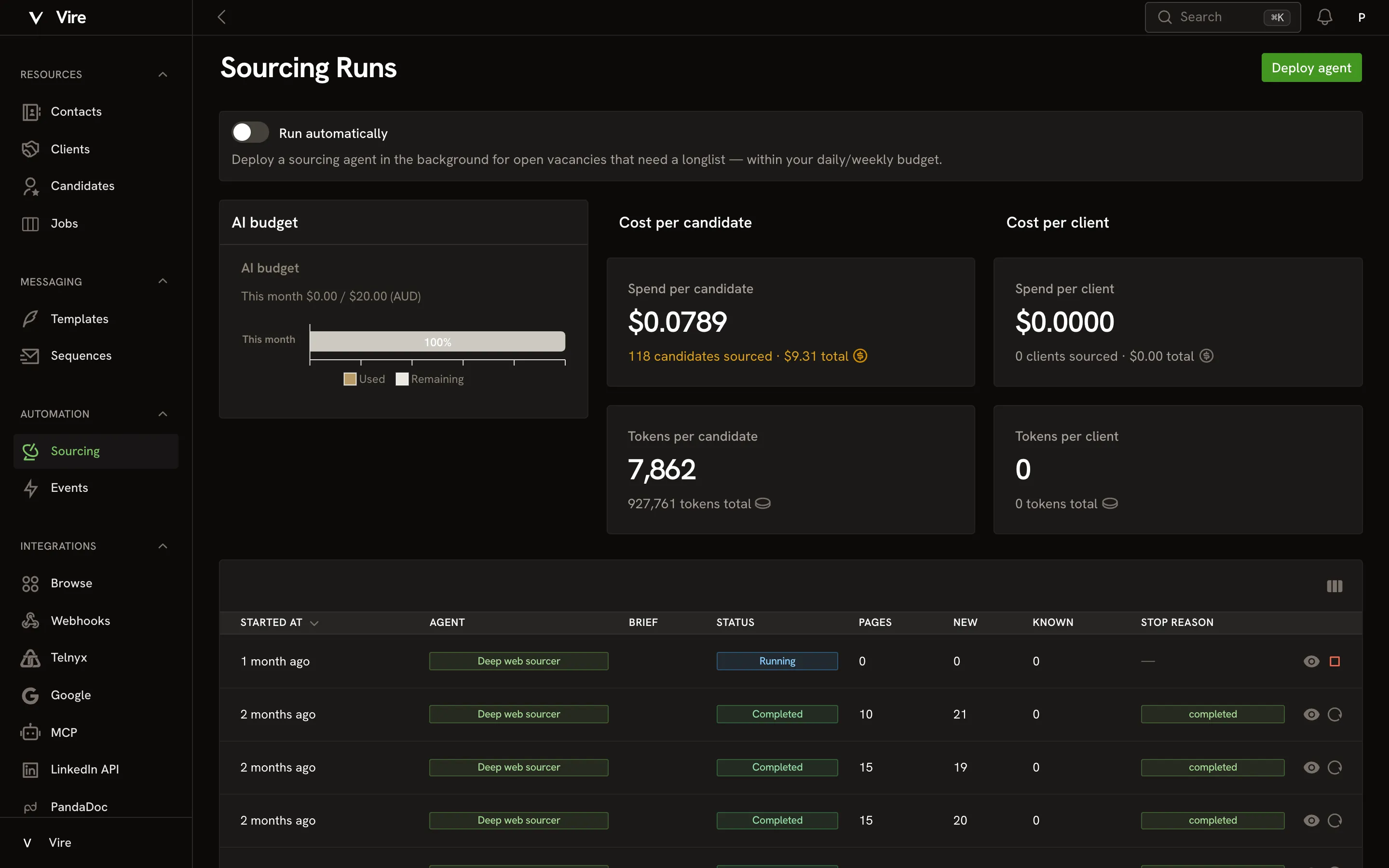View the 19-new run via eye icon
Image resolution: width=1389 pixels, height=868 pixels.
[1311, 768]
